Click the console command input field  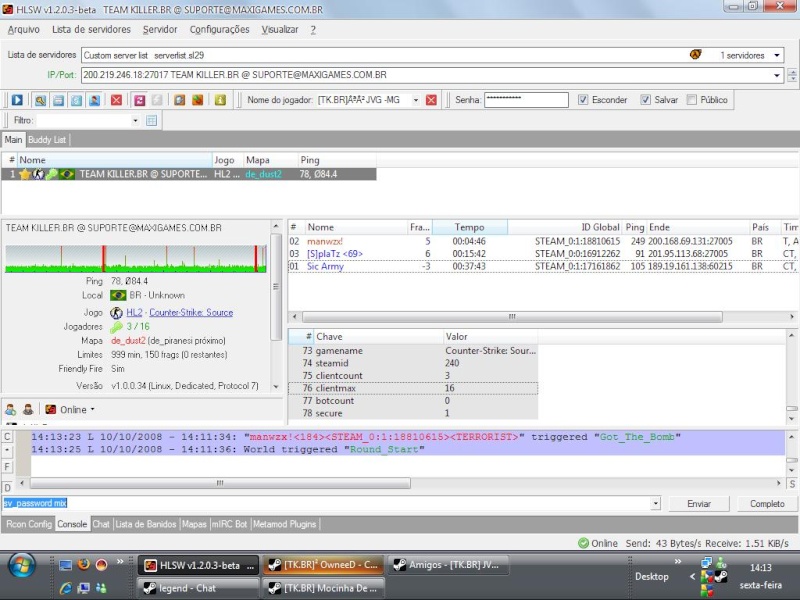[x=327, y=504]
